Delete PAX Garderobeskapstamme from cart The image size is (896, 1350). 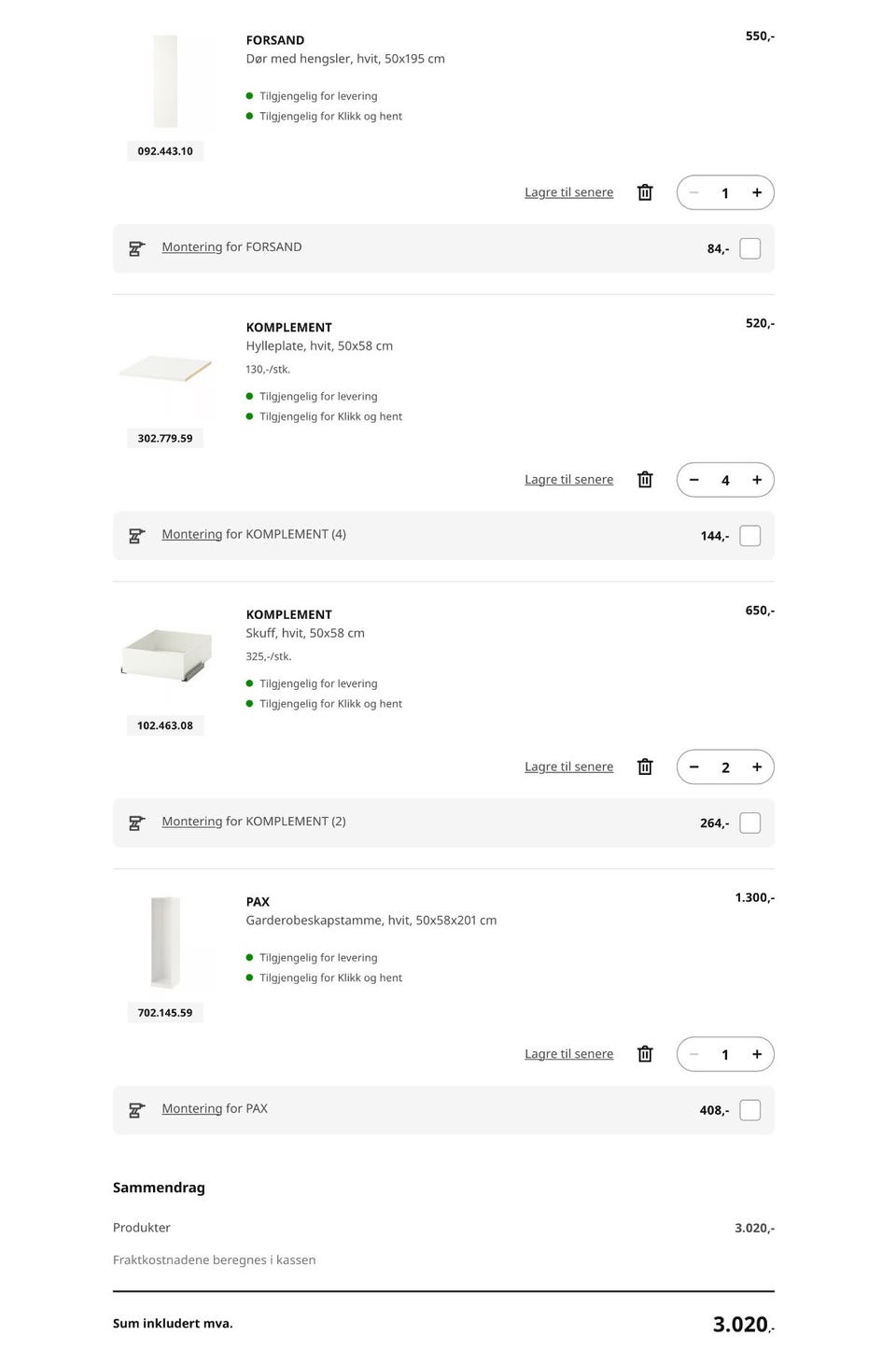pos(645,1054)
